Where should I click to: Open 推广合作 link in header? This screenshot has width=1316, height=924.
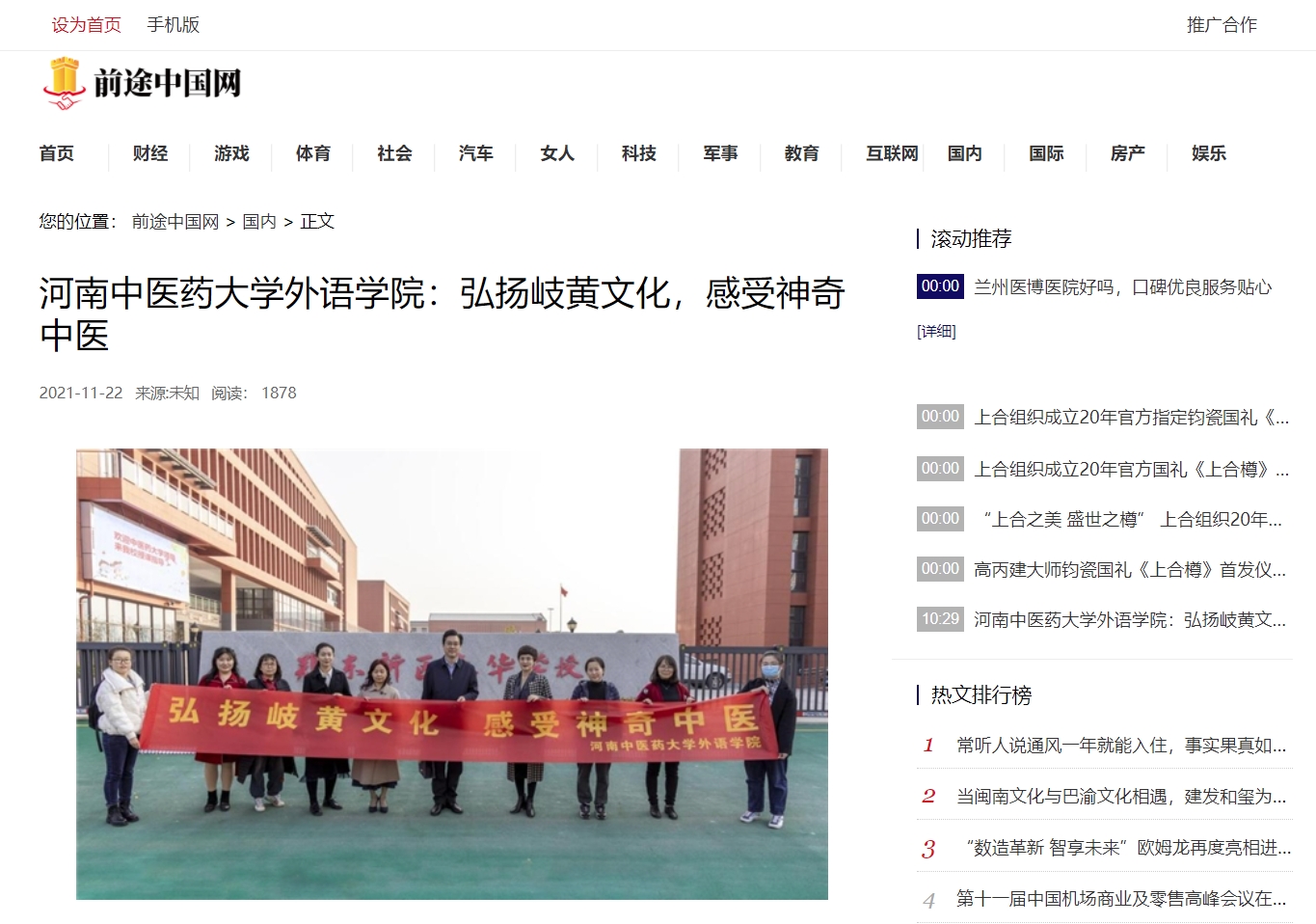1222,25
